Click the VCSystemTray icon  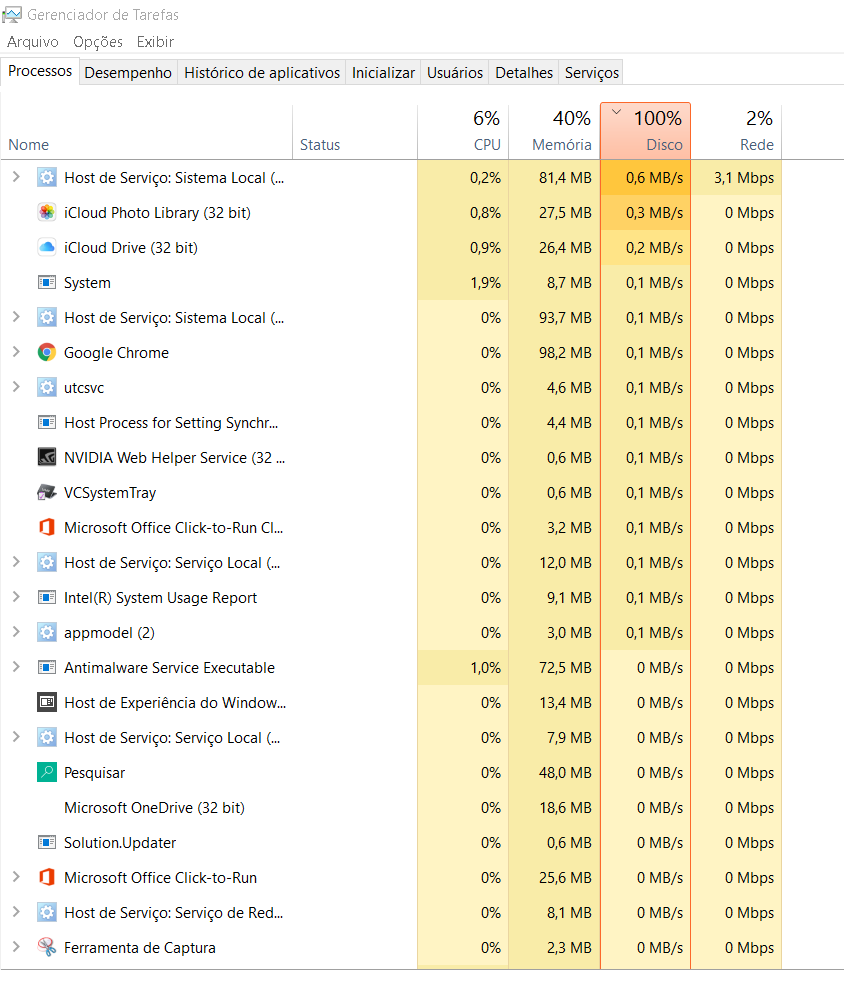(47, 492)
